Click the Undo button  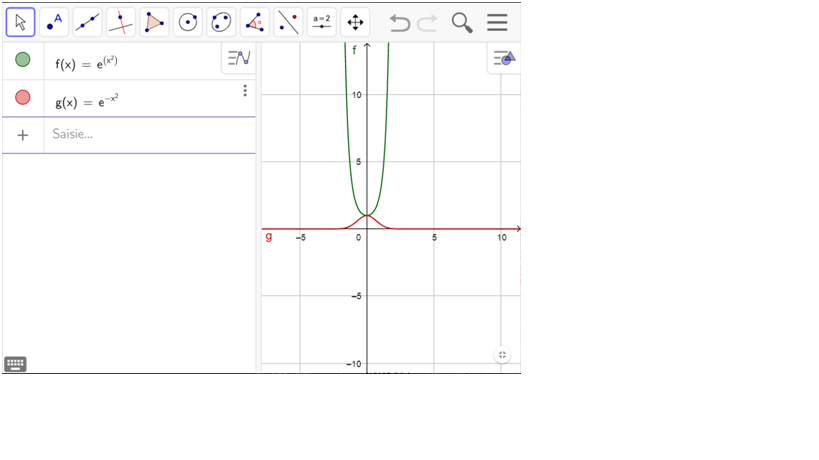pos(400,22)
